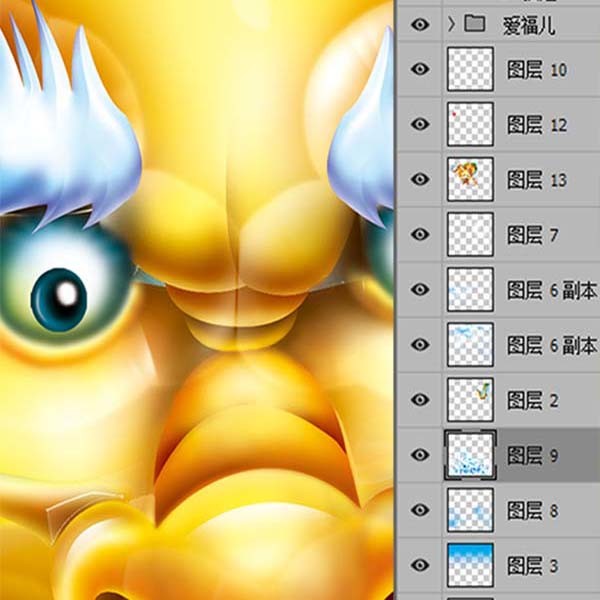Image resolution: width=600 pixels, height=600 pixels.
Task: Click the selected 图层 9 thumbnail
Action: click(x=470, y=455)
